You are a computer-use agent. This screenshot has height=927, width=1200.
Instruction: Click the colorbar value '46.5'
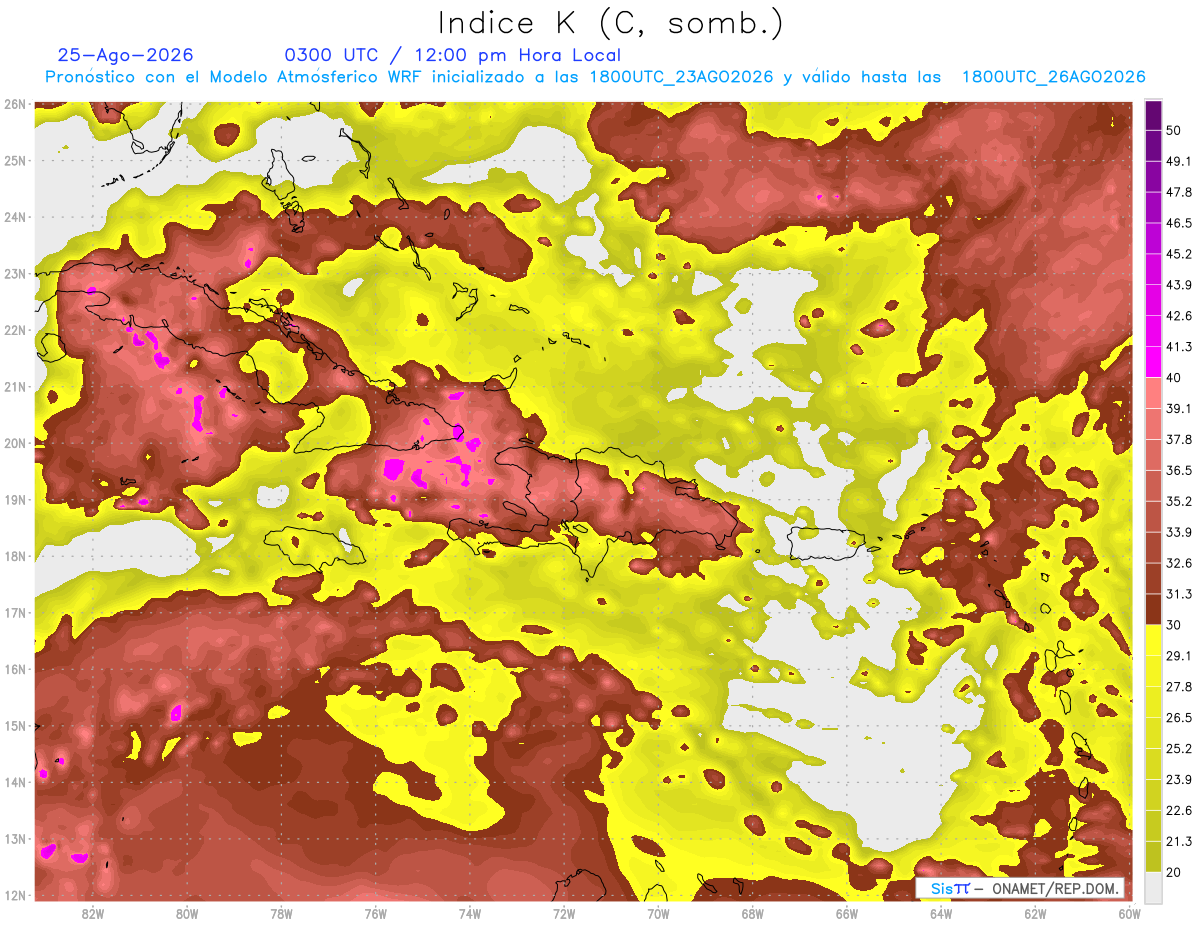coord(1179,223)
